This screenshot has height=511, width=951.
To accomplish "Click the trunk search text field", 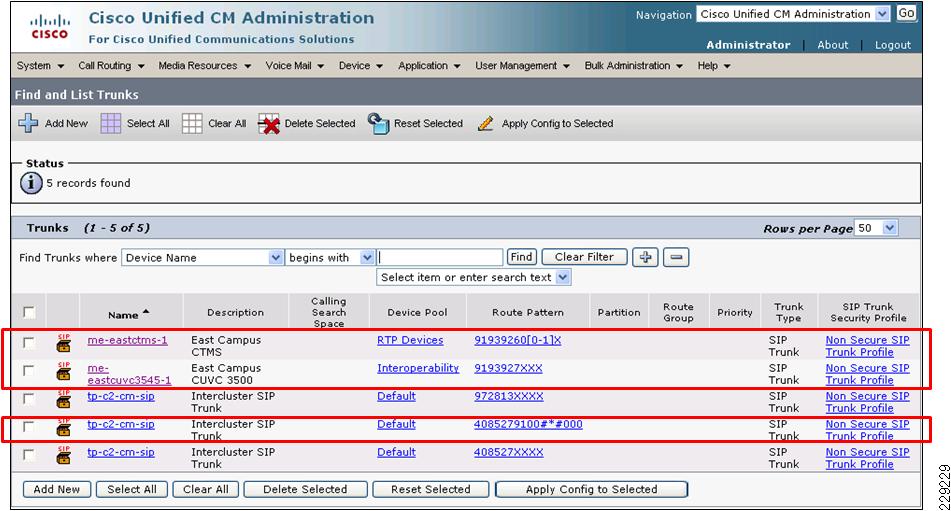I will (440, 257).
